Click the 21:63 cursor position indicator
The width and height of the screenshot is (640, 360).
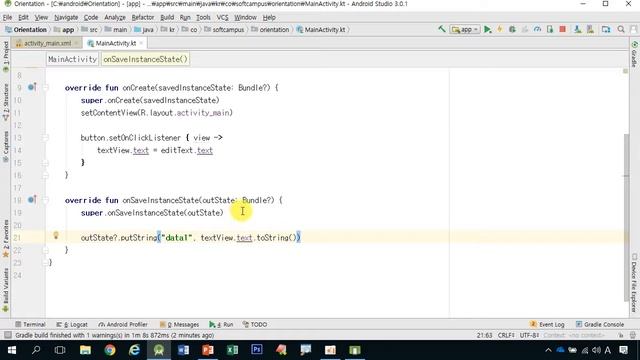tap(484, 335)
